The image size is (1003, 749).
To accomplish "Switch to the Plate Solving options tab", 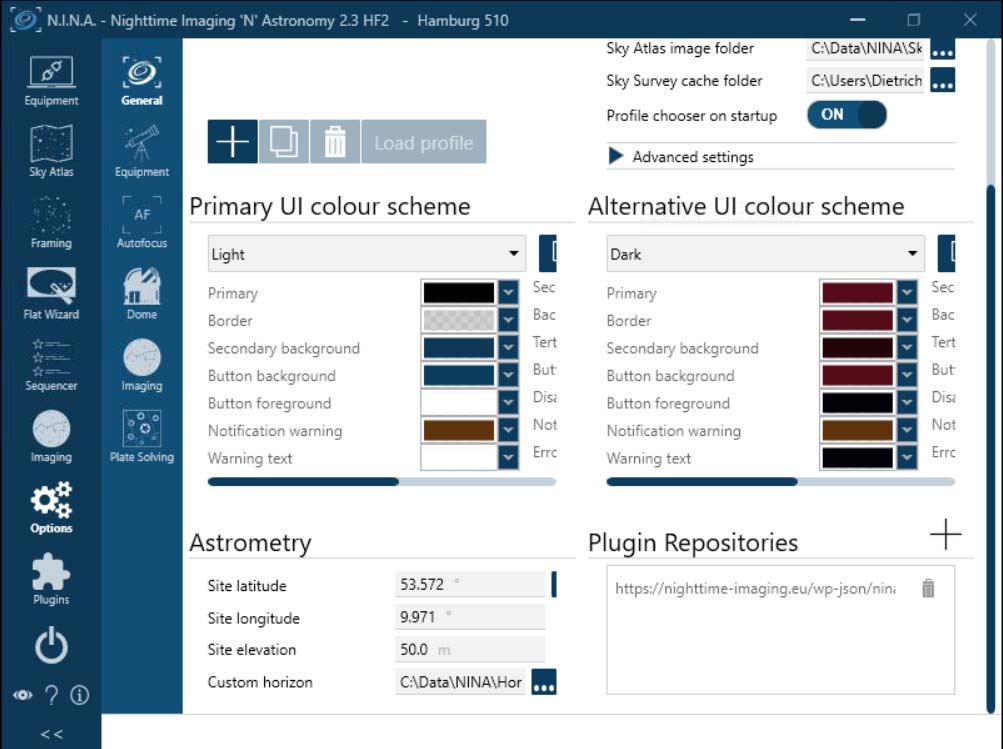I will pos(142,436).
